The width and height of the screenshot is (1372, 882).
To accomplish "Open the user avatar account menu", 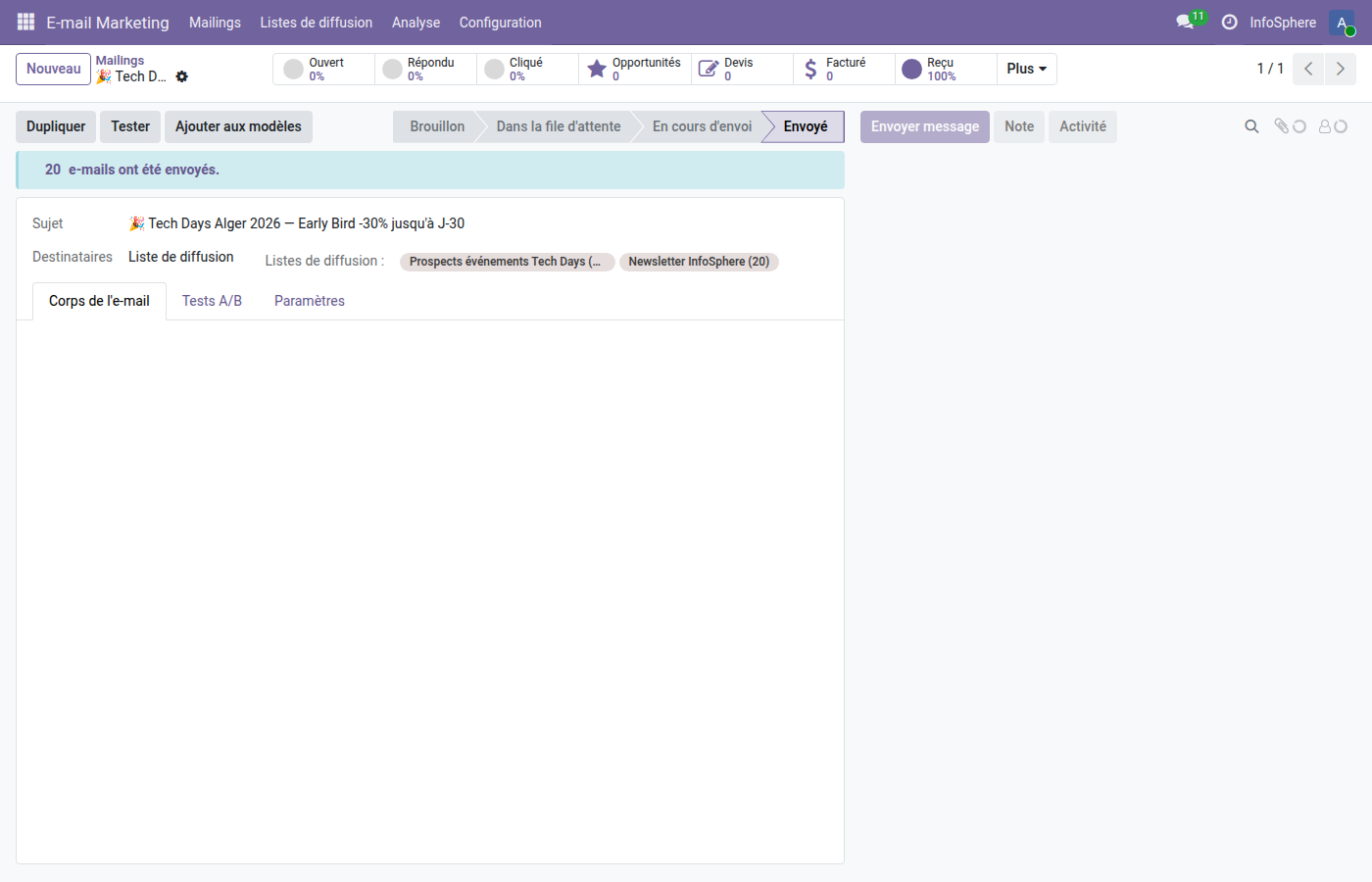I will pyautogui.click(x=1341, y=22).
